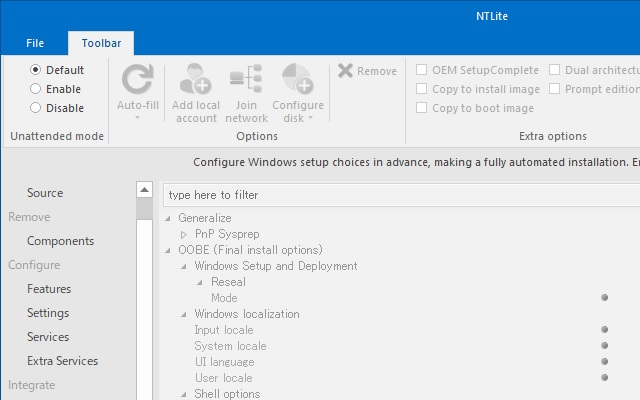Open the Services page in sidebar
This screenshot has height=400, width=640.
click(x=48, y=337)
